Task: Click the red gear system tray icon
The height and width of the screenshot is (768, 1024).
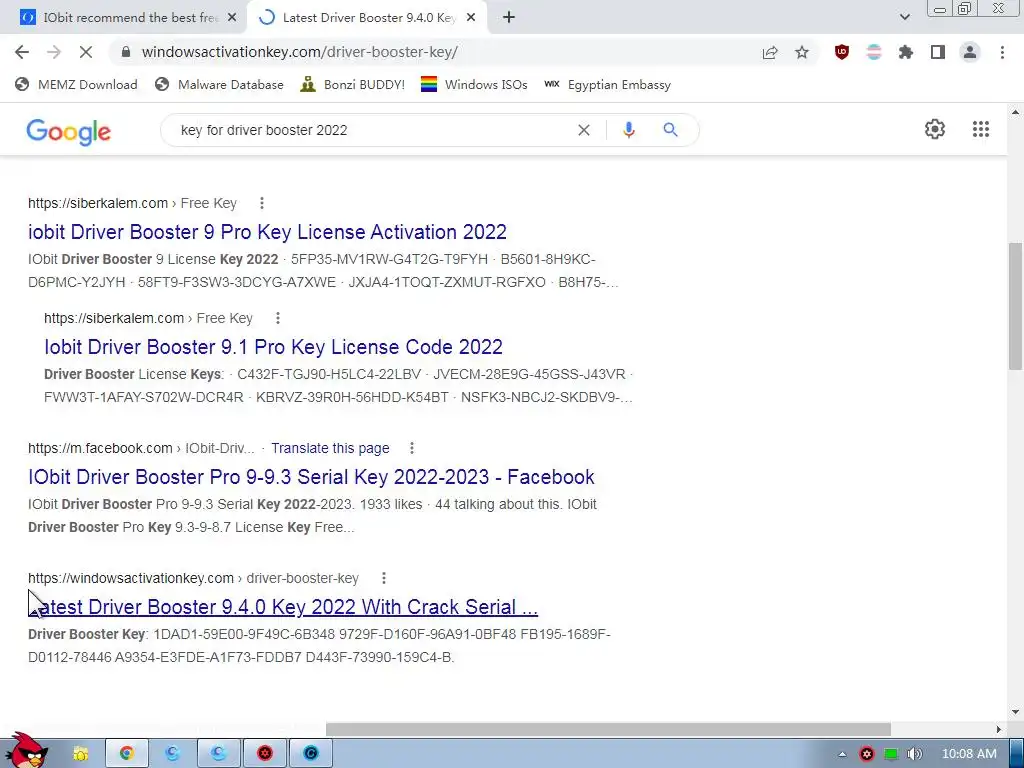Action: click(x=867, y=754)
